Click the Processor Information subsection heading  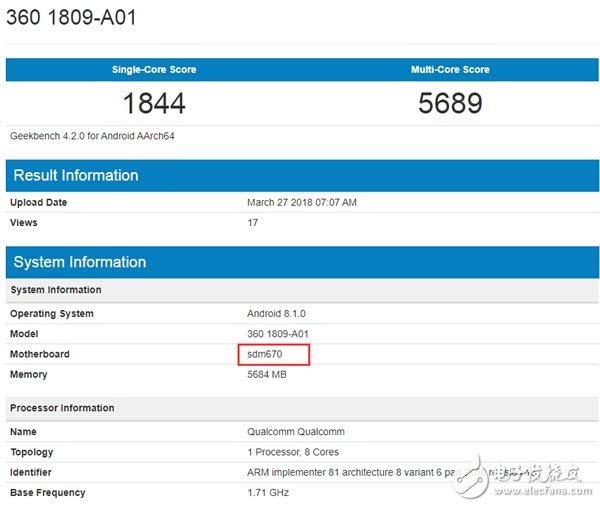pyautogui.click(x=62, y=408)
